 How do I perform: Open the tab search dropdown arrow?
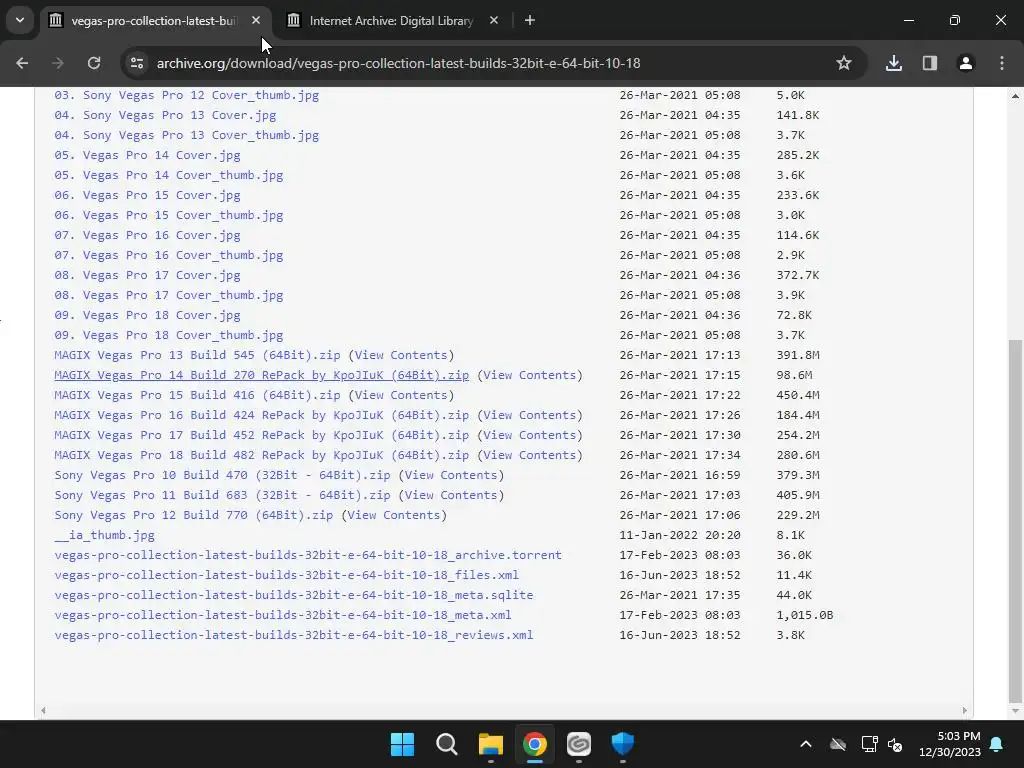click(x=20, y=20)
